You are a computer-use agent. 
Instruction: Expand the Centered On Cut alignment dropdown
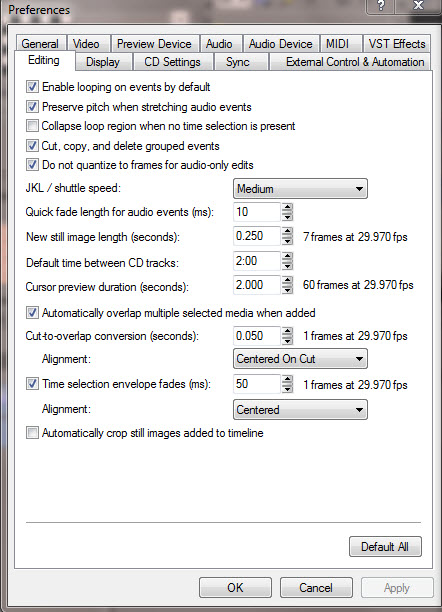(x=300, y=359)
